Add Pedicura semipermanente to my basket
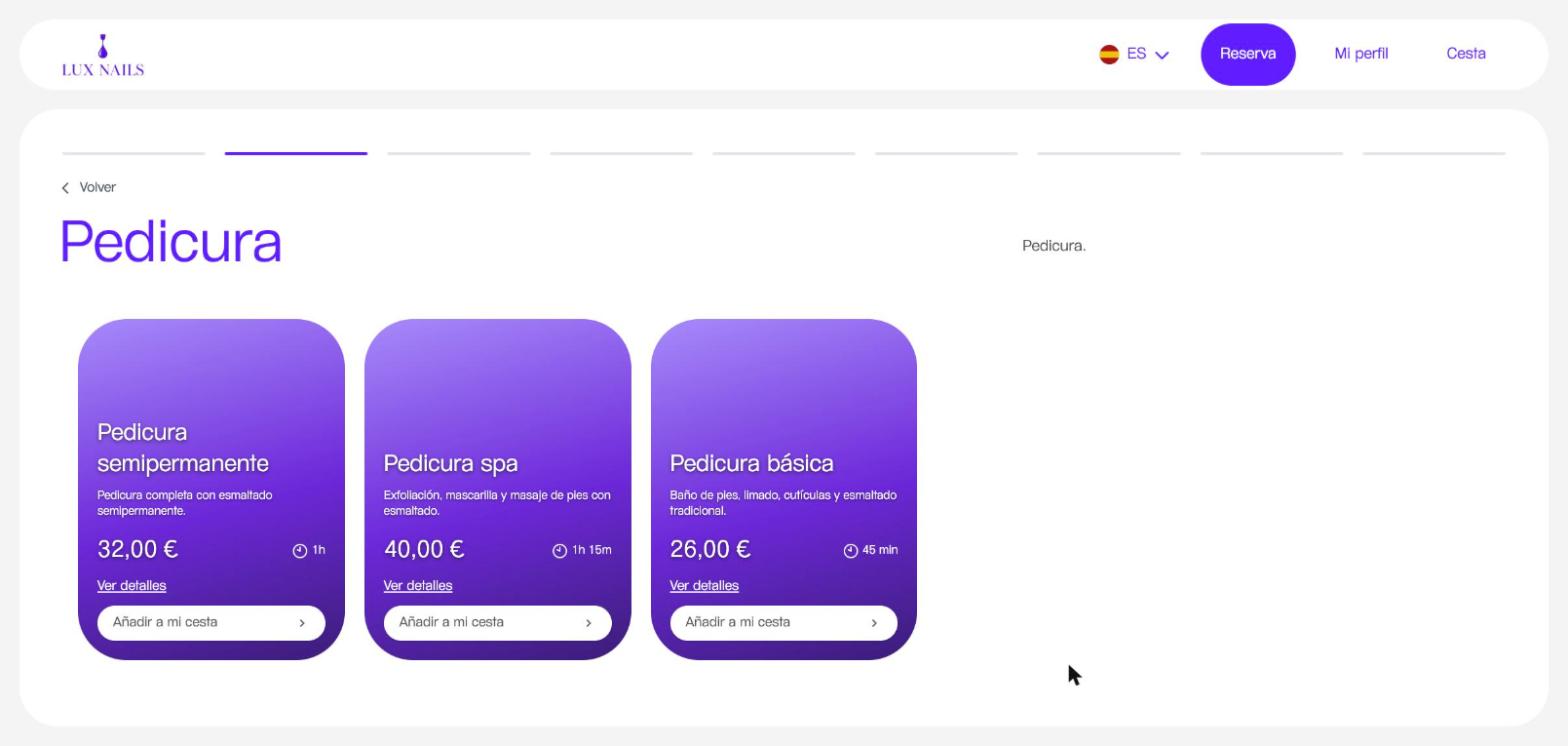The image size is (1568, 746). pos(211,622)
